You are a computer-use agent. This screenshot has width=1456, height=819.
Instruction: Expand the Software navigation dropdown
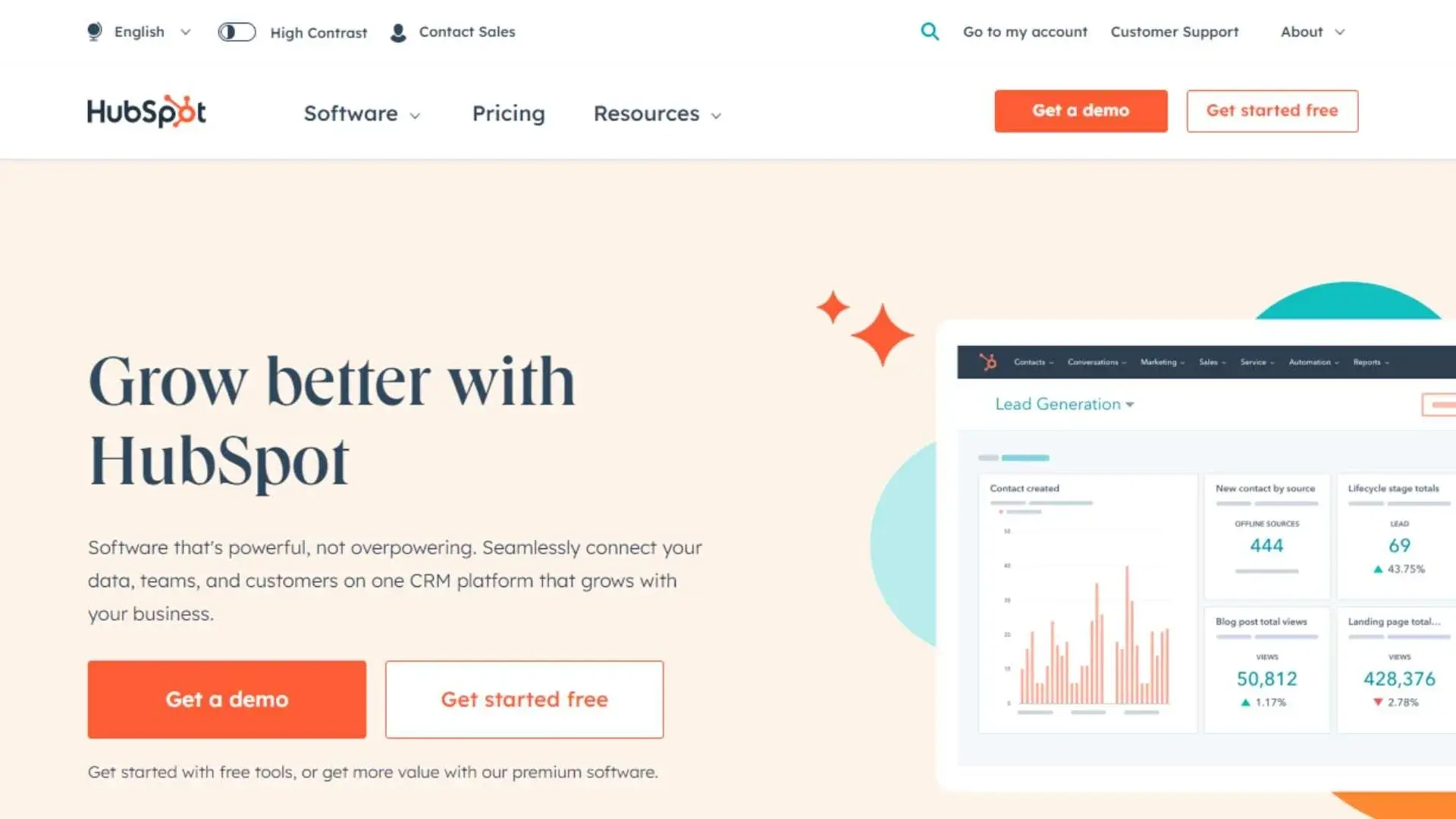click(363, 113)
